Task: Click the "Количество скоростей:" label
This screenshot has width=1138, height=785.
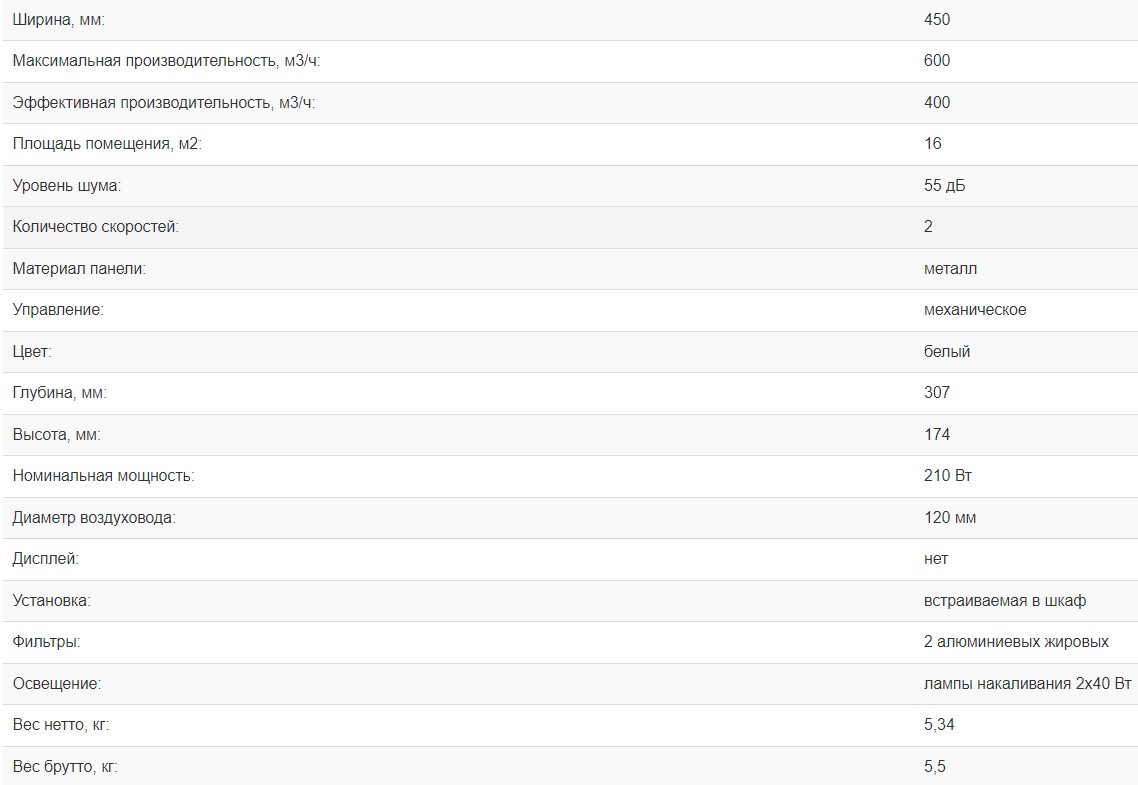Action: point(95,227)
